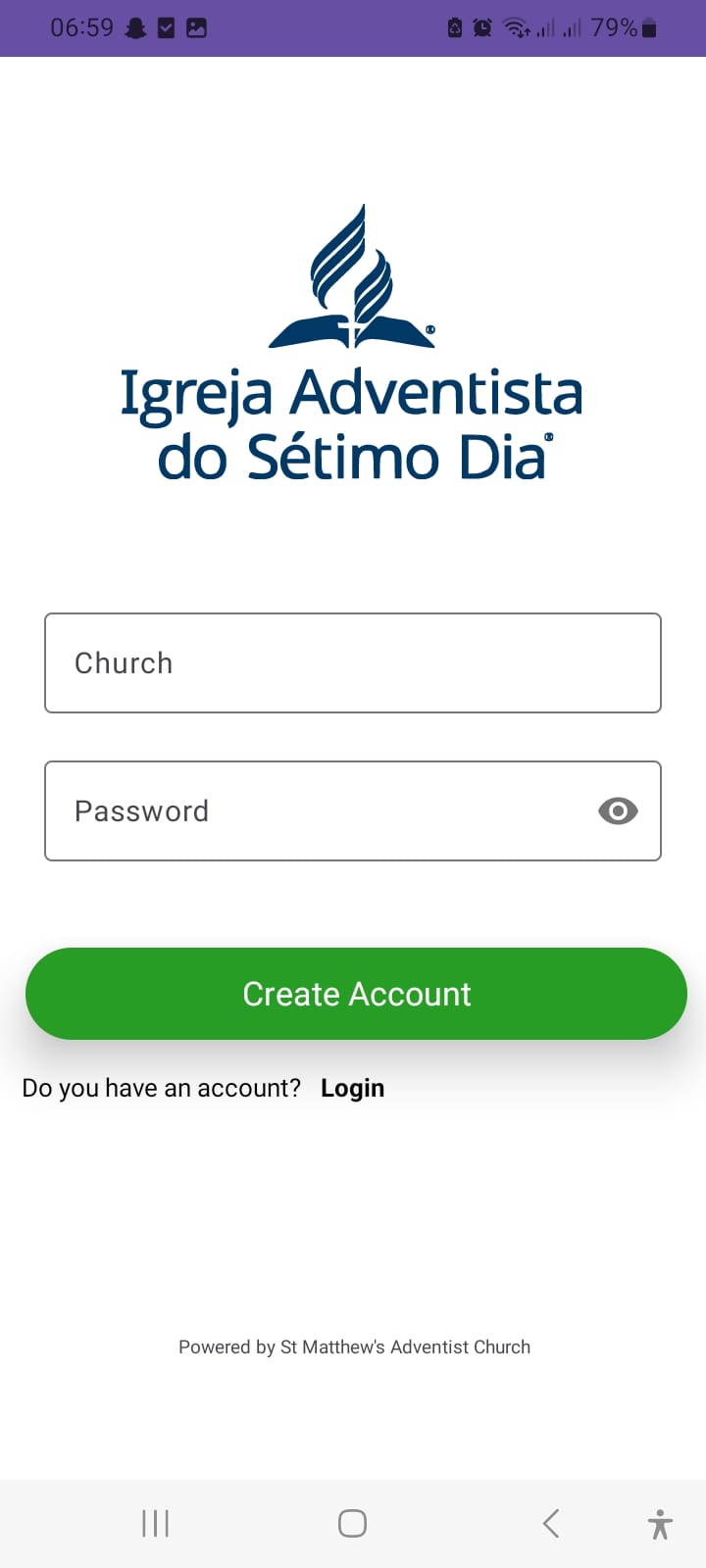
Task: Tap the battery recycle status icon
Action: click(455, 28)
